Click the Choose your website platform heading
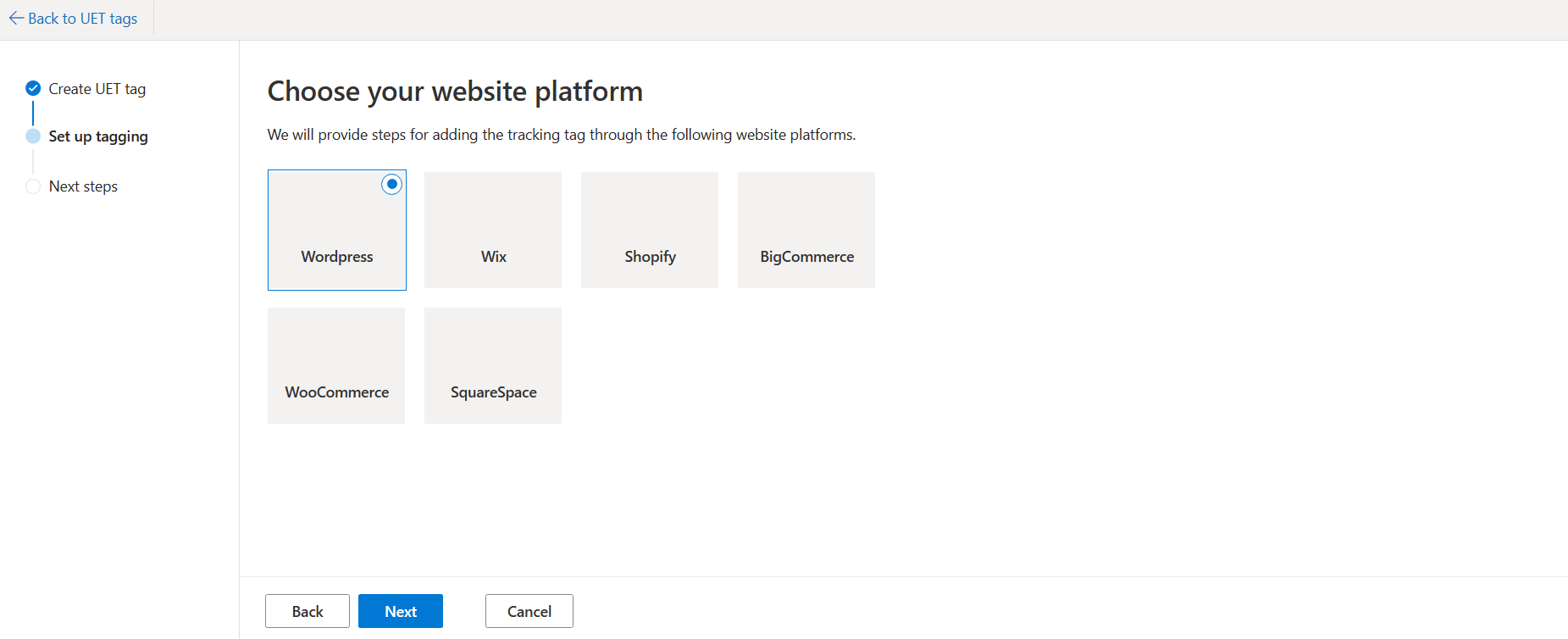 point(455,92)
